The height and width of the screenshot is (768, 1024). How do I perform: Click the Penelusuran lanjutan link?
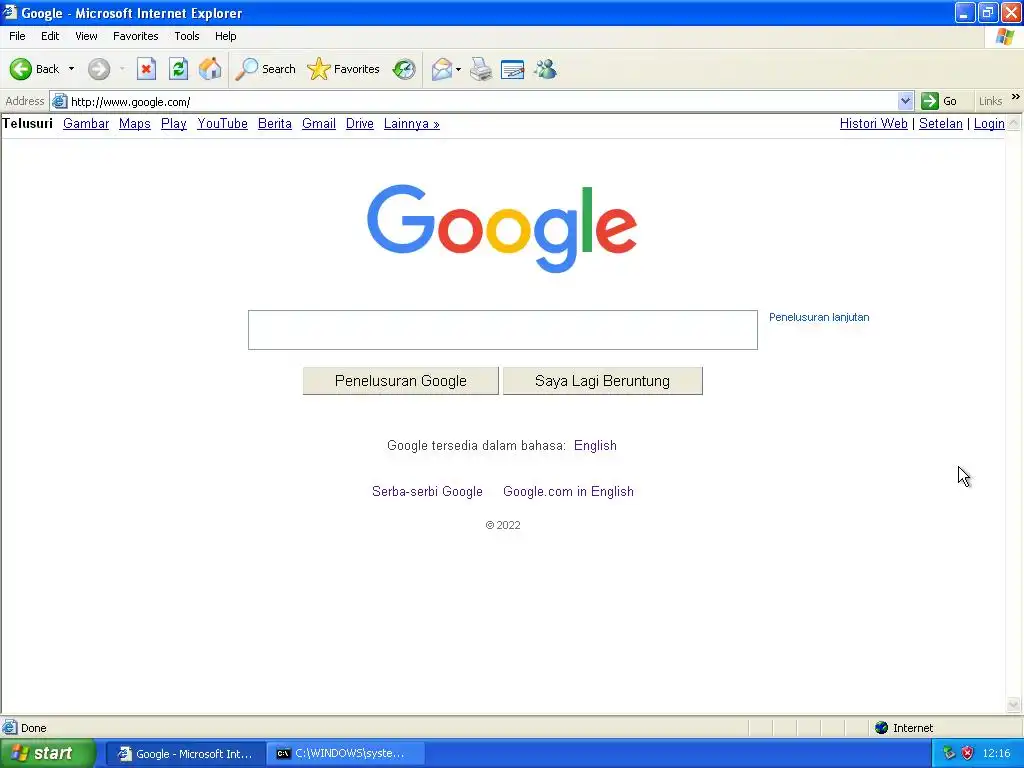819,317
